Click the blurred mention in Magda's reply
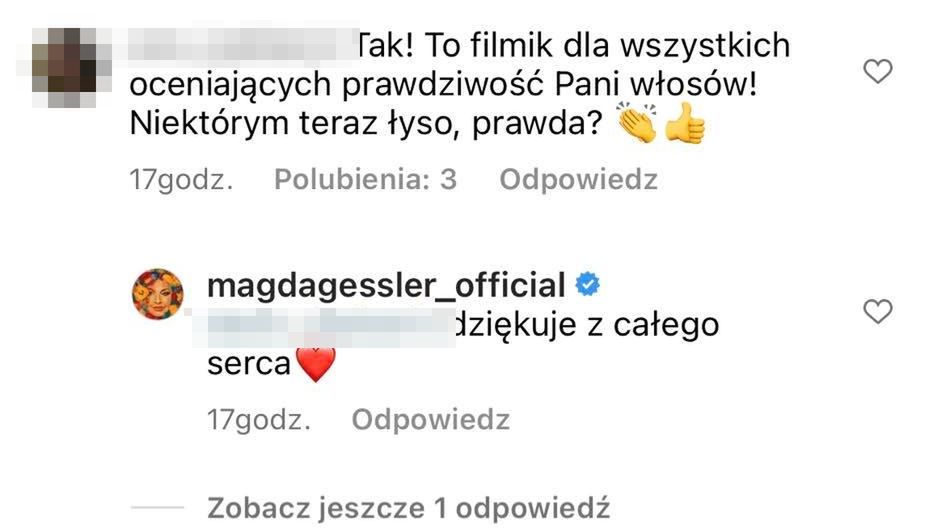The width and height of the screenshot is (946, 532). pos(326,327)
